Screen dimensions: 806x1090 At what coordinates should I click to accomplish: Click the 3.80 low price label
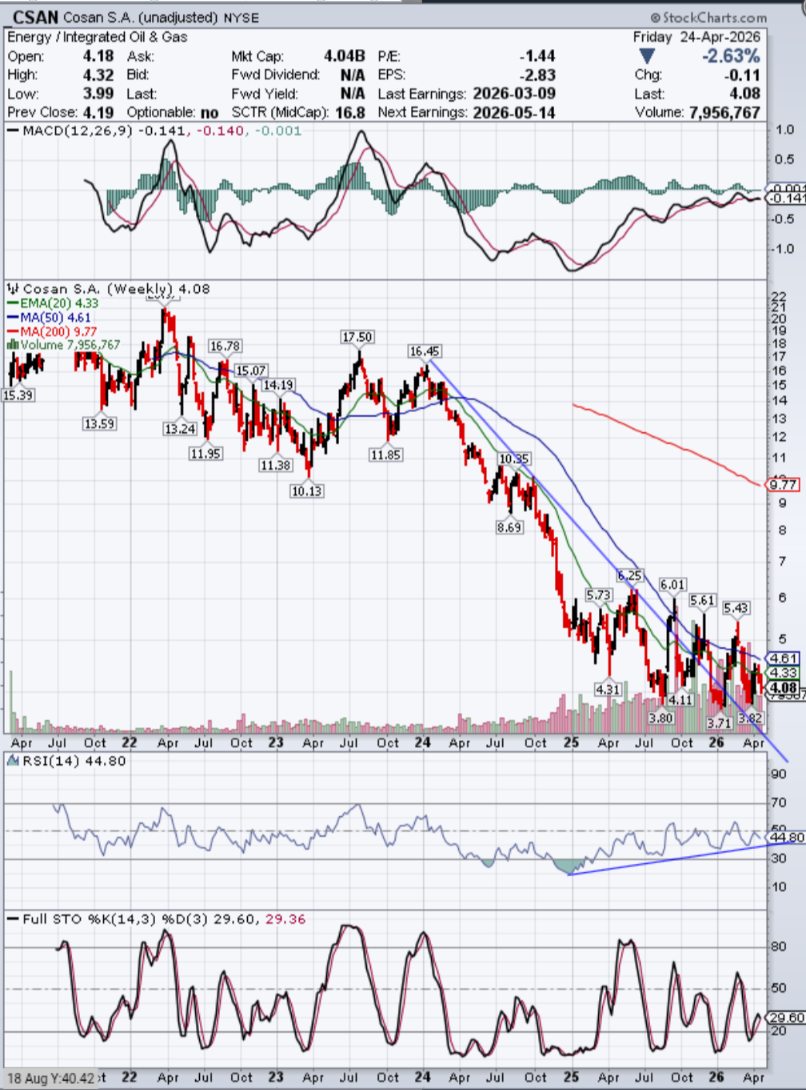pos(660,717)
